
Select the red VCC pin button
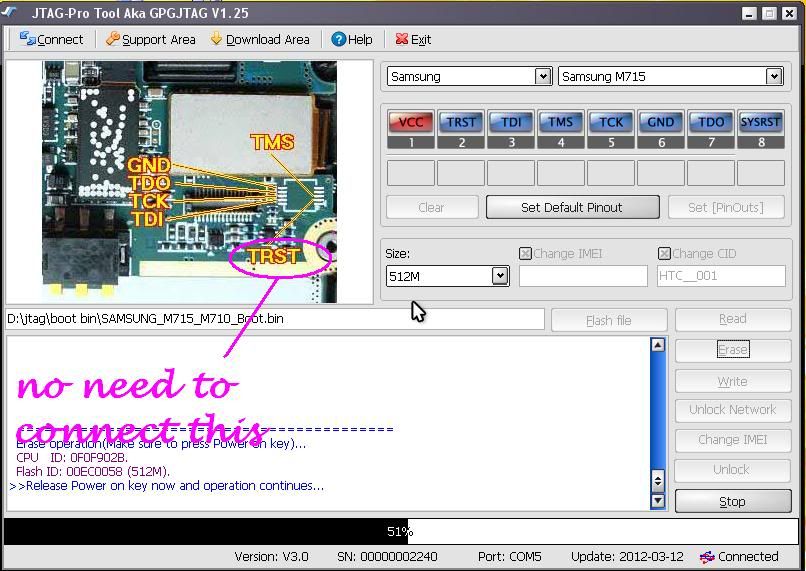(x=411, y=122)
